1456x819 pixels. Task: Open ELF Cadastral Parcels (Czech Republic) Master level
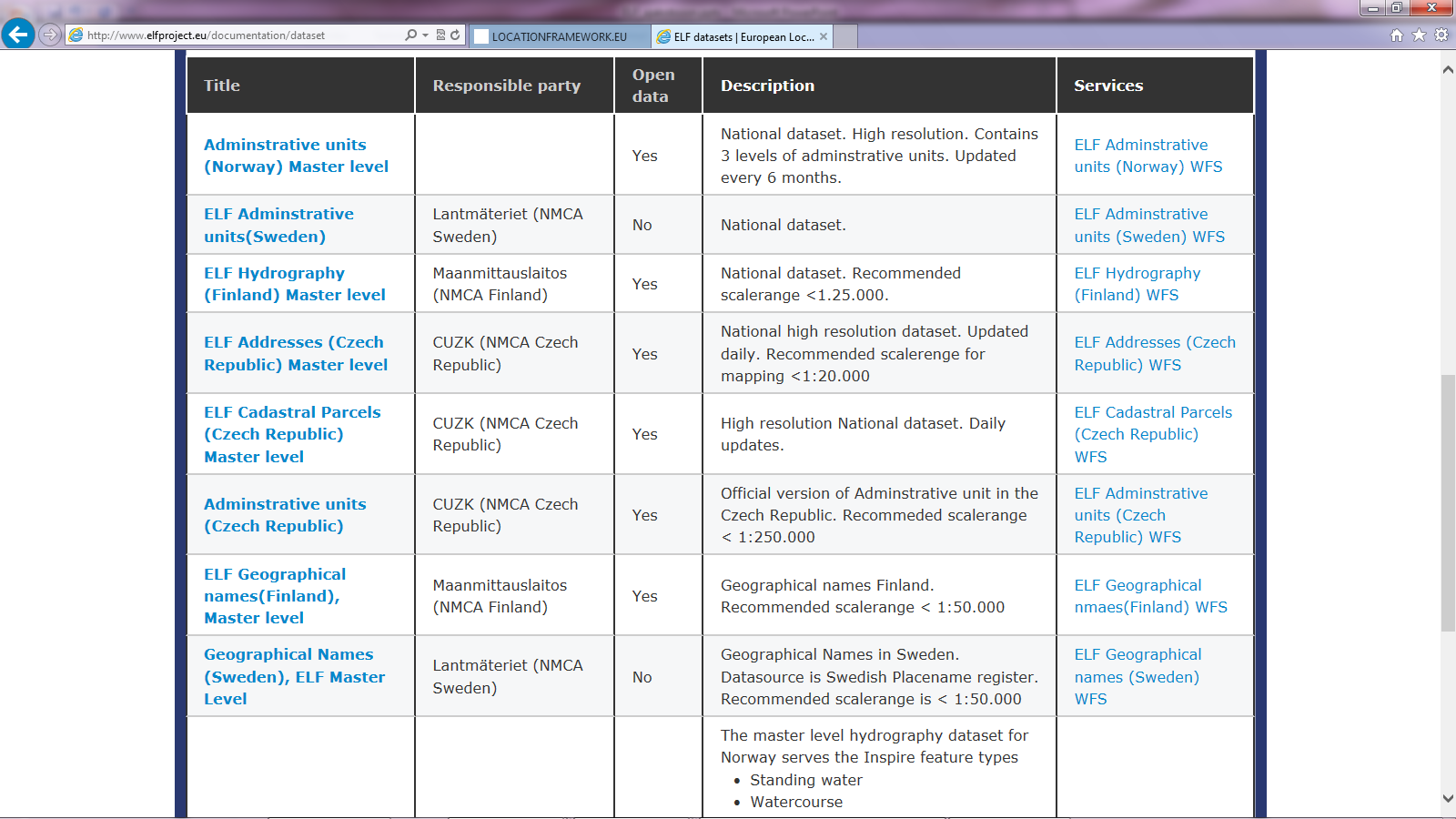click(292, 434)
